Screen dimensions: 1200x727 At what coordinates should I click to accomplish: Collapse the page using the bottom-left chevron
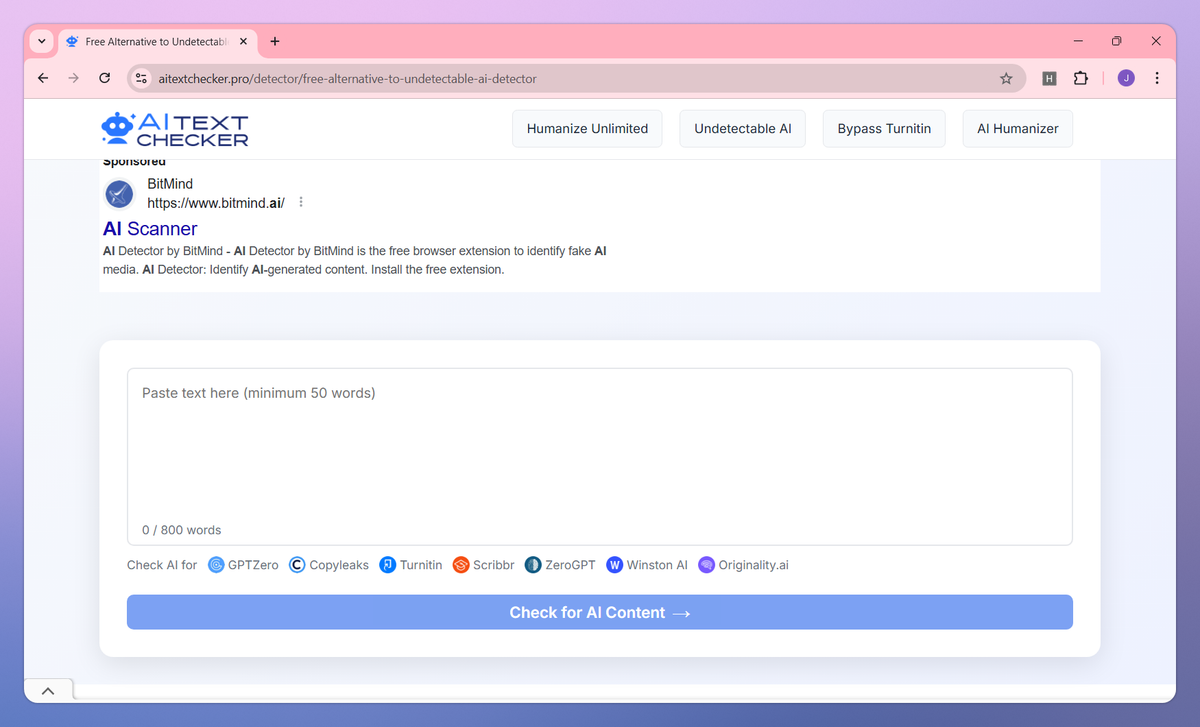(47, 690)
